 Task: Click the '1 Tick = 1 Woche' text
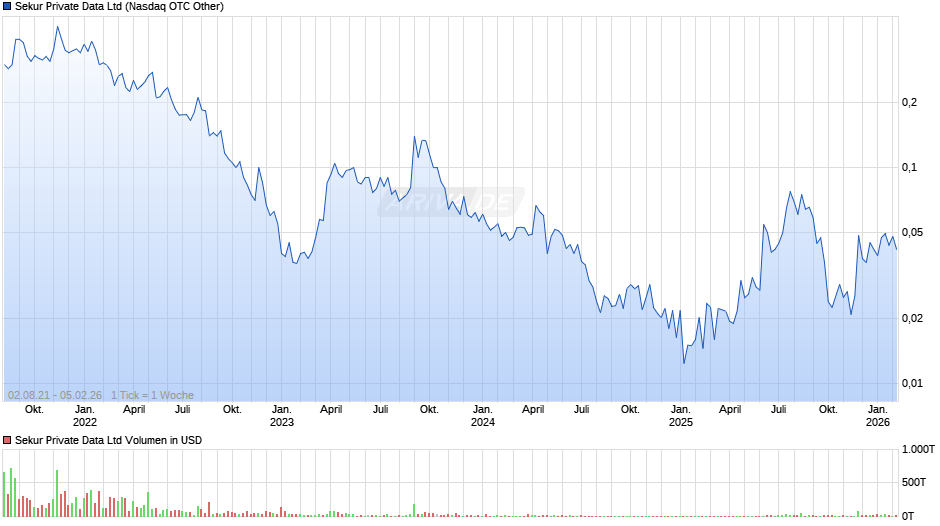pyautogui.click(x=152, y=395)
